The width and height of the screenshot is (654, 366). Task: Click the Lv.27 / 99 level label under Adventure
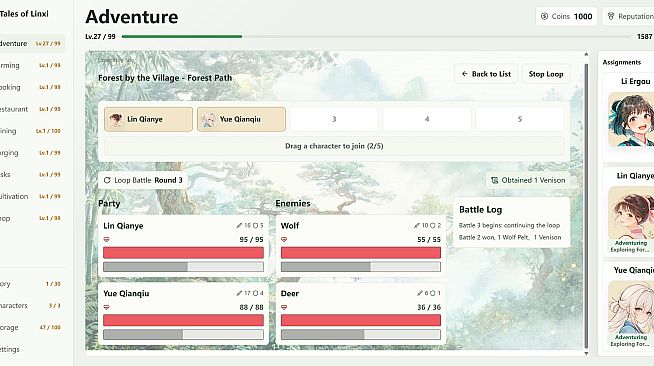(x=100, y=37)
